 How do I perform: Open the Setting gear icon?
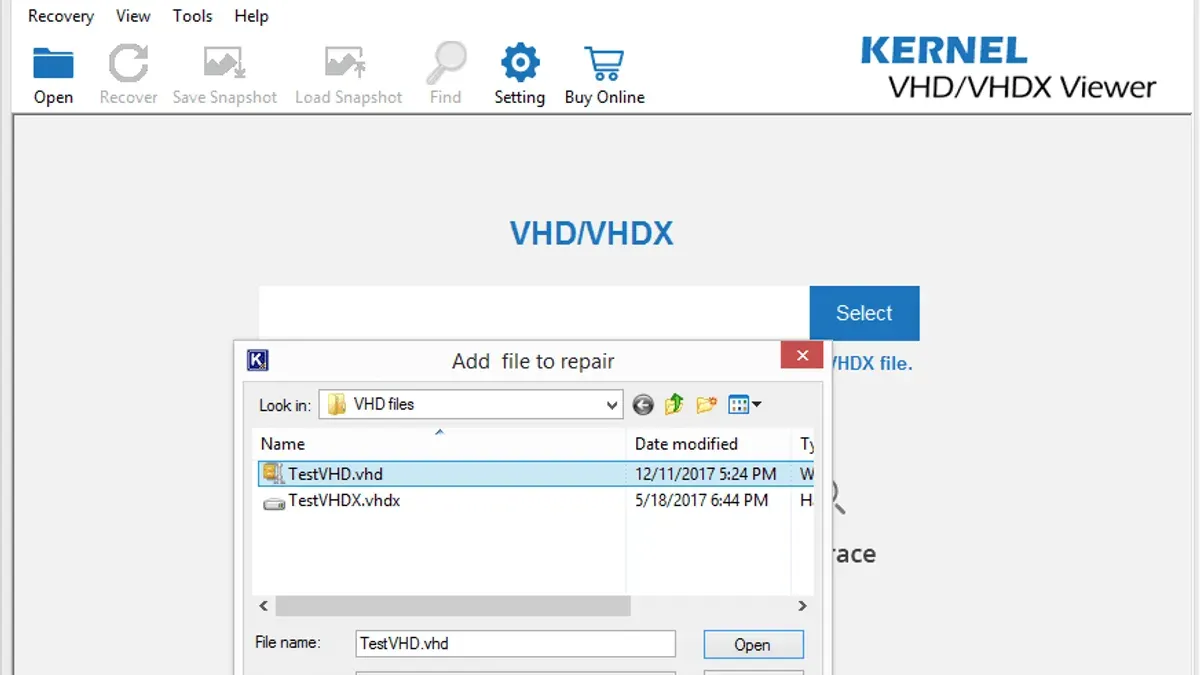(x=519, y=63)
